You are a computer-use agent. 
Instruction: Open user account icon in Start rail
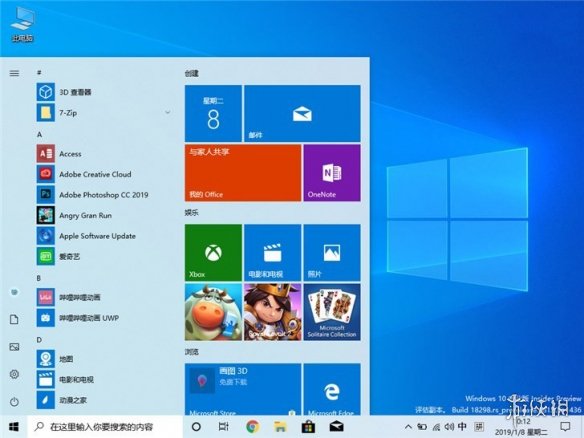click(x=14, y=292)
